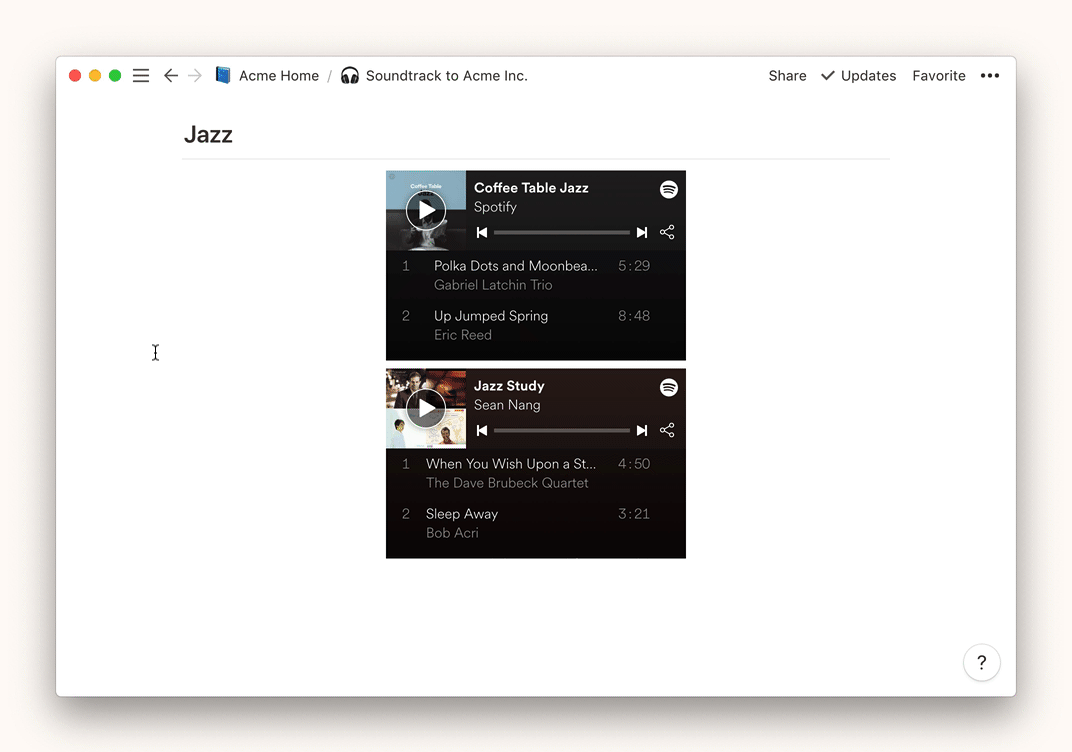Click the forward navigation arrow

tap(195, 76)
